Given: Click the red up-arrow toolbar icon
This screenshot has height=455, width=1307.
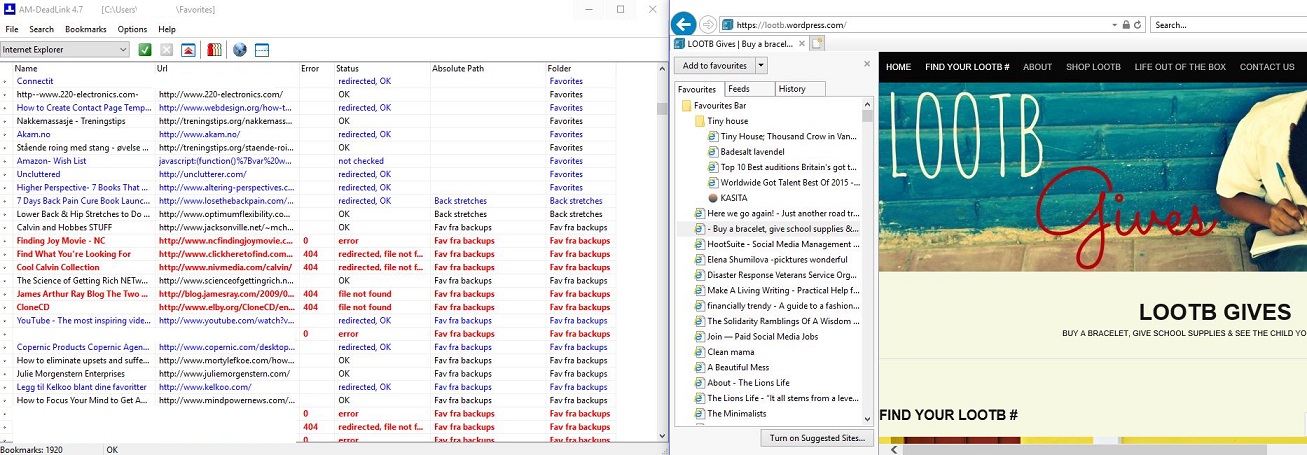Looking at the screenshot, I should click(x=188, y=49).
